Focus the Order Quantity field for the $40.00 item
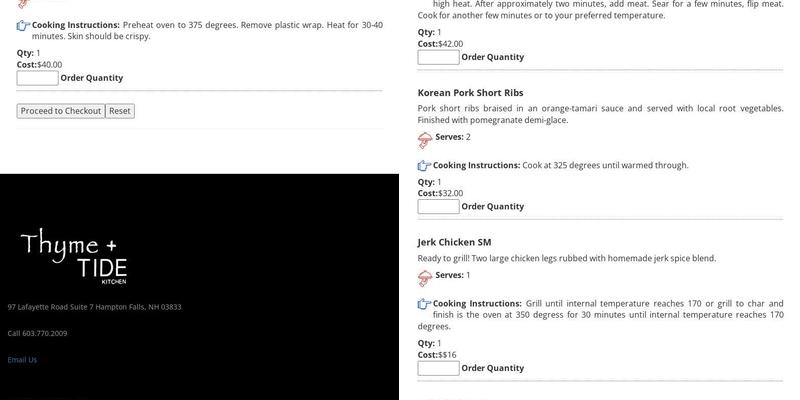800x400 pixels. (37, 78)
